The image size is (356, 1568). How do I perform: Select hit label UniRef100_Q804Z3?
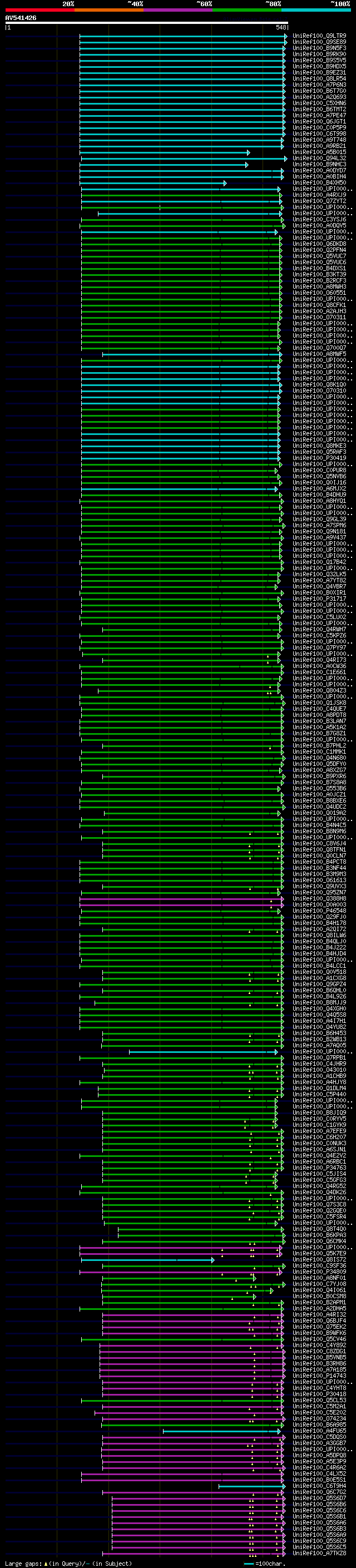[x=319, y=691]
